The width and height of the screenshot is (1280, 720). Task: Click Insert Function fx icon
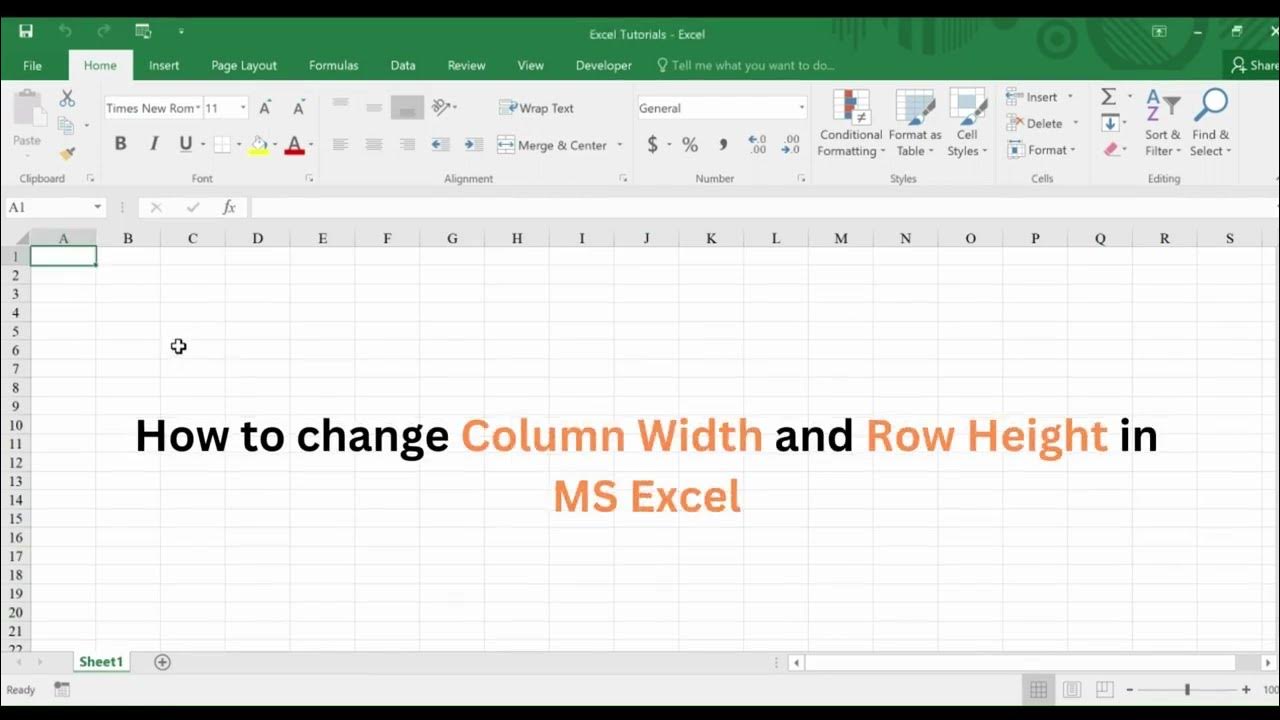coord(229,207)
